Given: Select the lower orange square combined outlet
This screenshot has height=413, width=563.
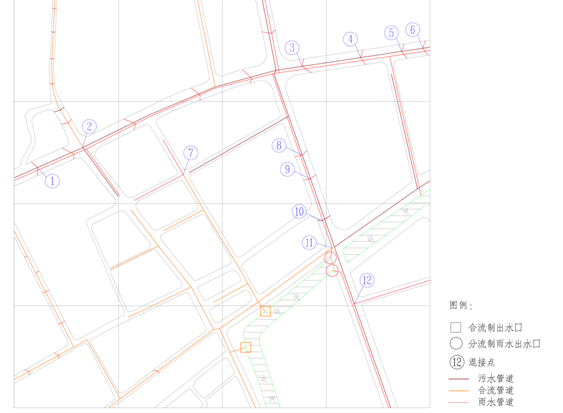Looking at the screenshot, I should tap(246, 347).
